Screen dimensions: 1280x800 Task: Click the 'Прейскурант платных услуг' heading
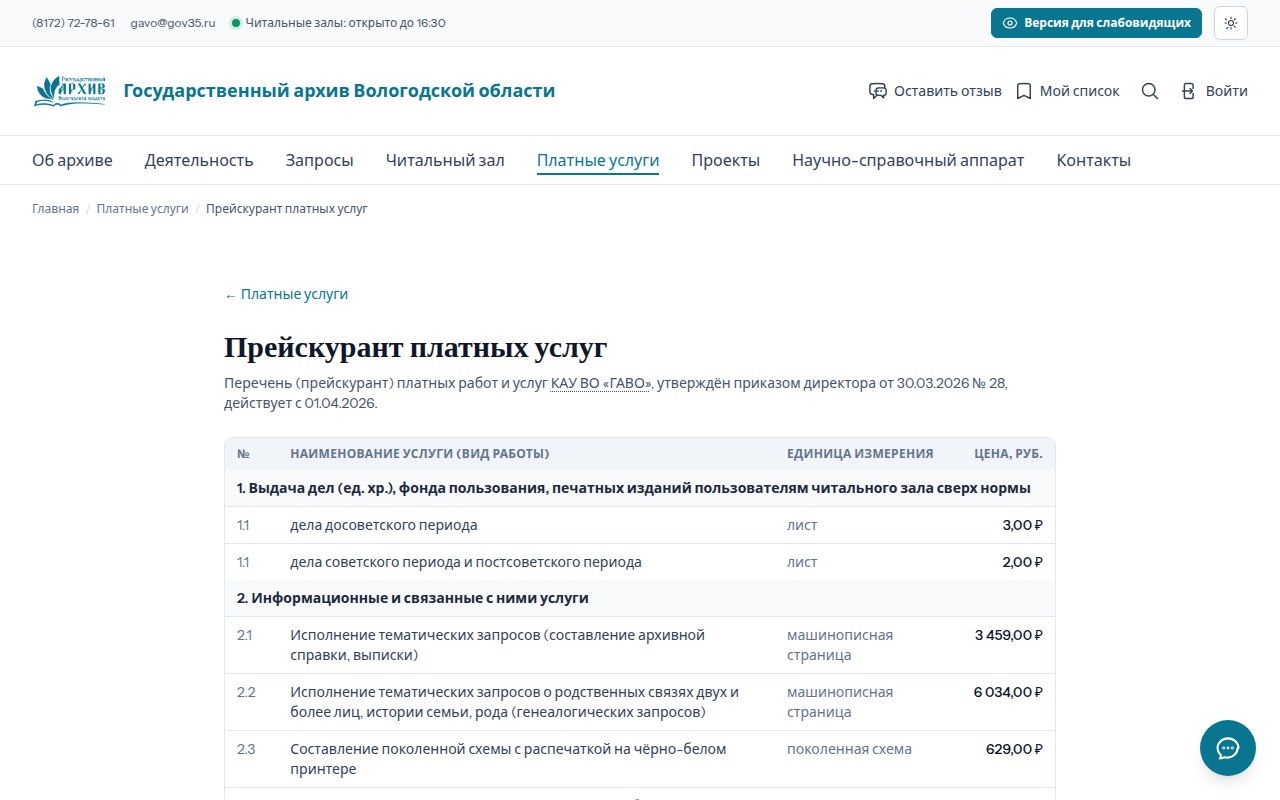click(415, 348)
